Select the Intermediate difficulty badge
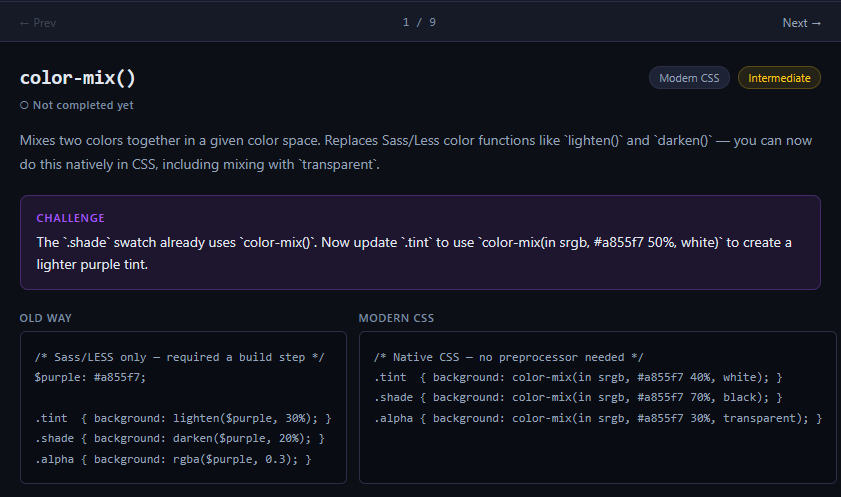The width and height of the screenshot is (841, 497). click(779, 78)
